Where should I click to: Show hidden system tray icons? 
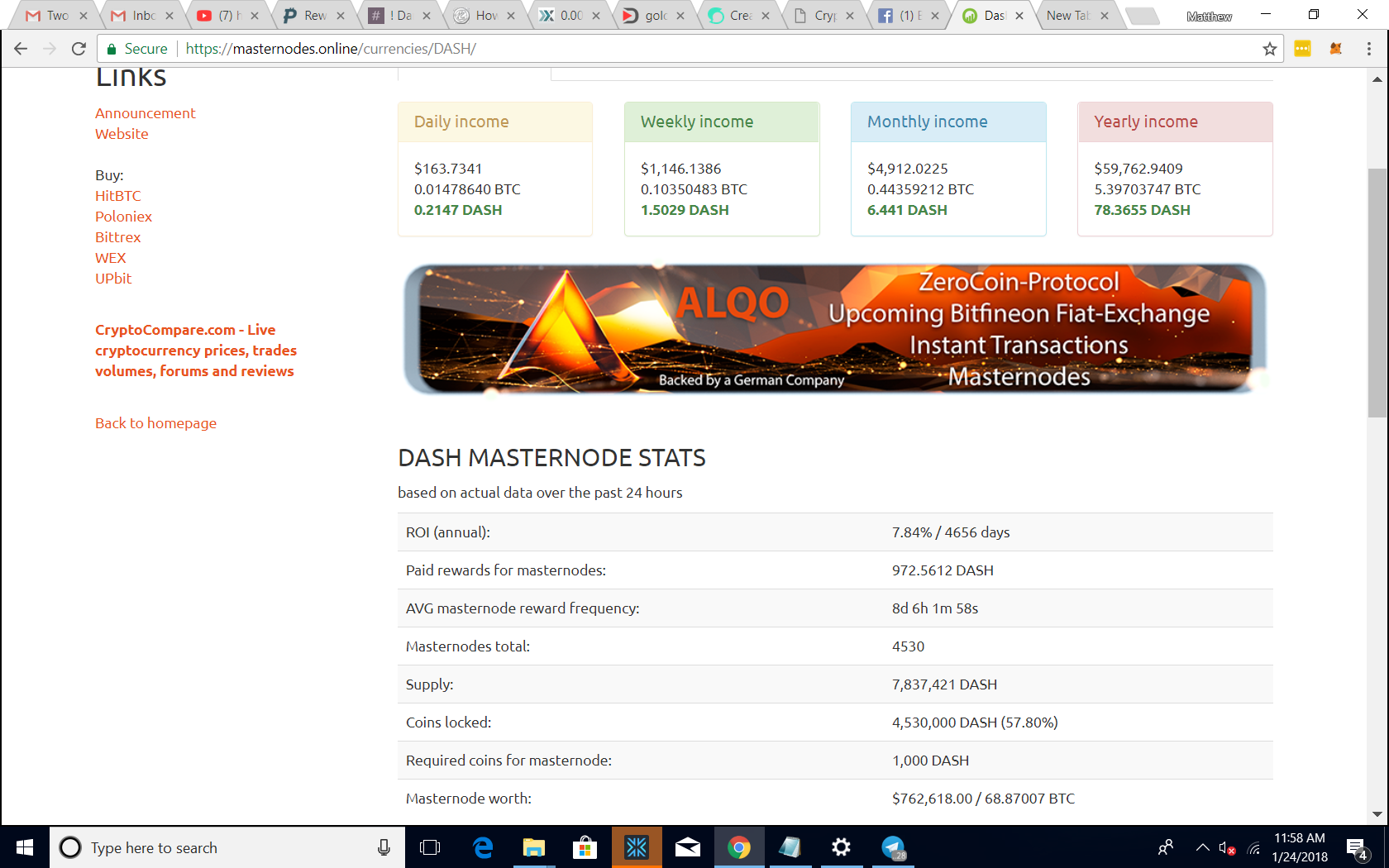[x=1203, y=847]
